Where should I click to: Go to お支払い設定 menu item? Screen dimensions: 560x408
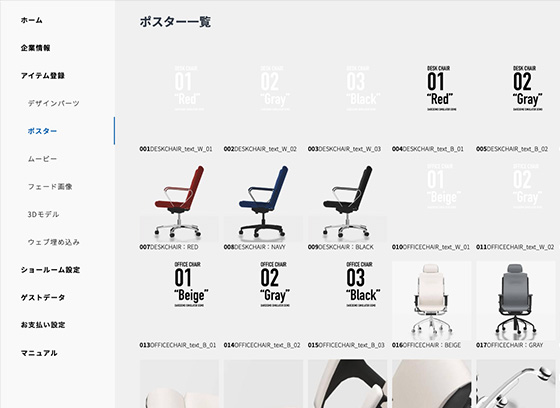[43, 325]
